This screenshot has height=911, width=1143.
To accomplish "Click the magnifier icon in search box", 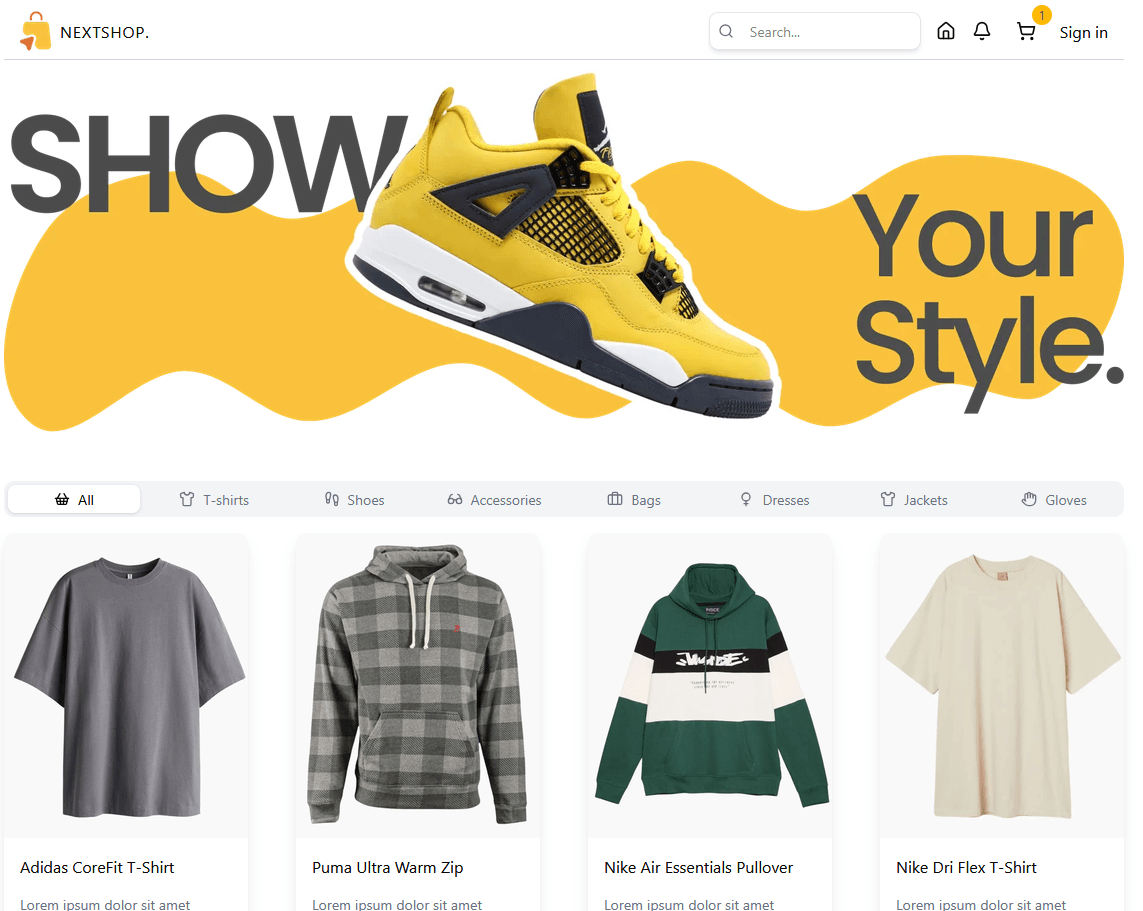I will click(726, 31).
